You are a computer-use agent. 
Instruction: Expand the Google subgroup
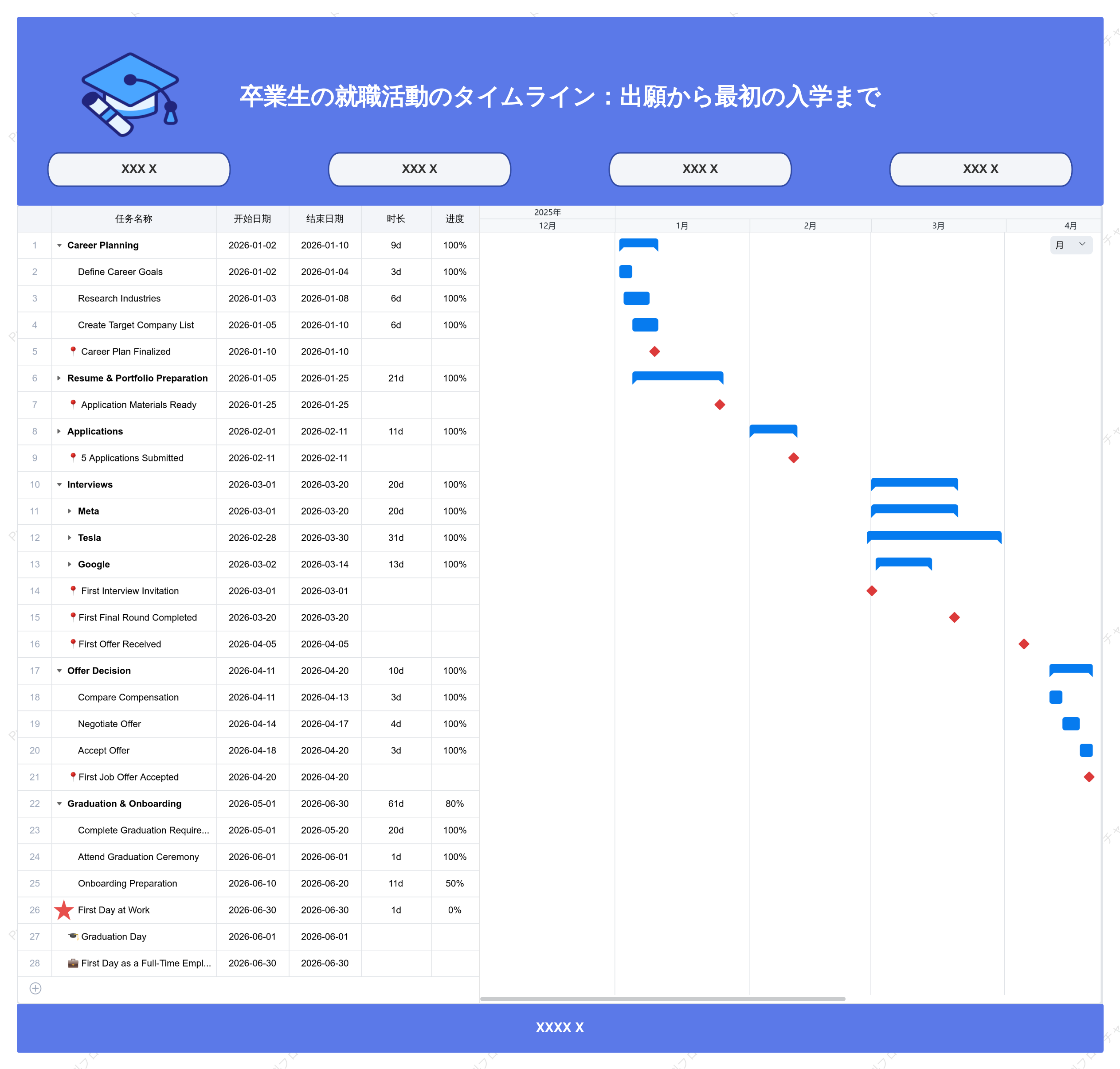click(x=70, y=564)
